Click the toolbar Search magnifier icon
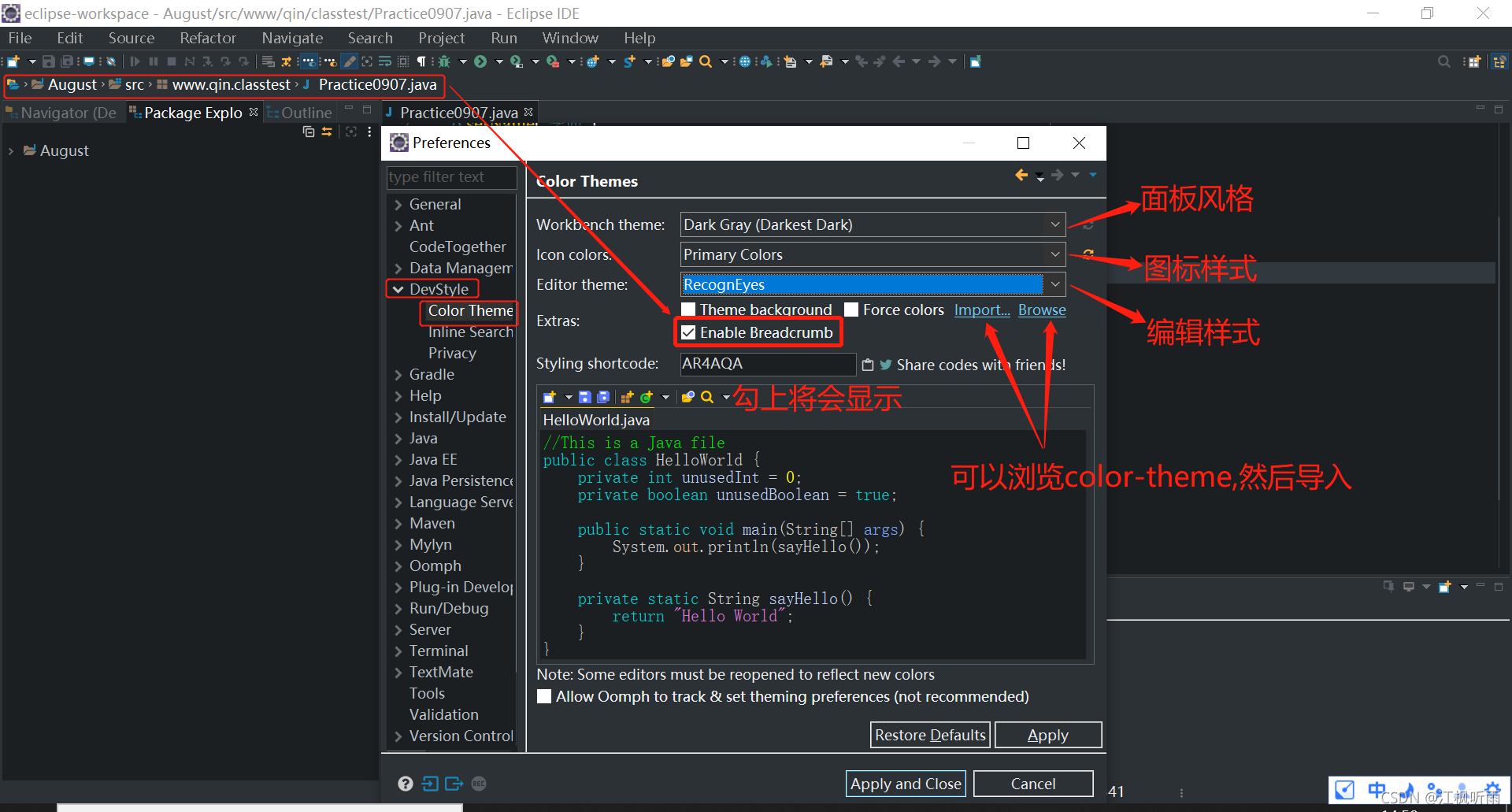 (706, 61)
